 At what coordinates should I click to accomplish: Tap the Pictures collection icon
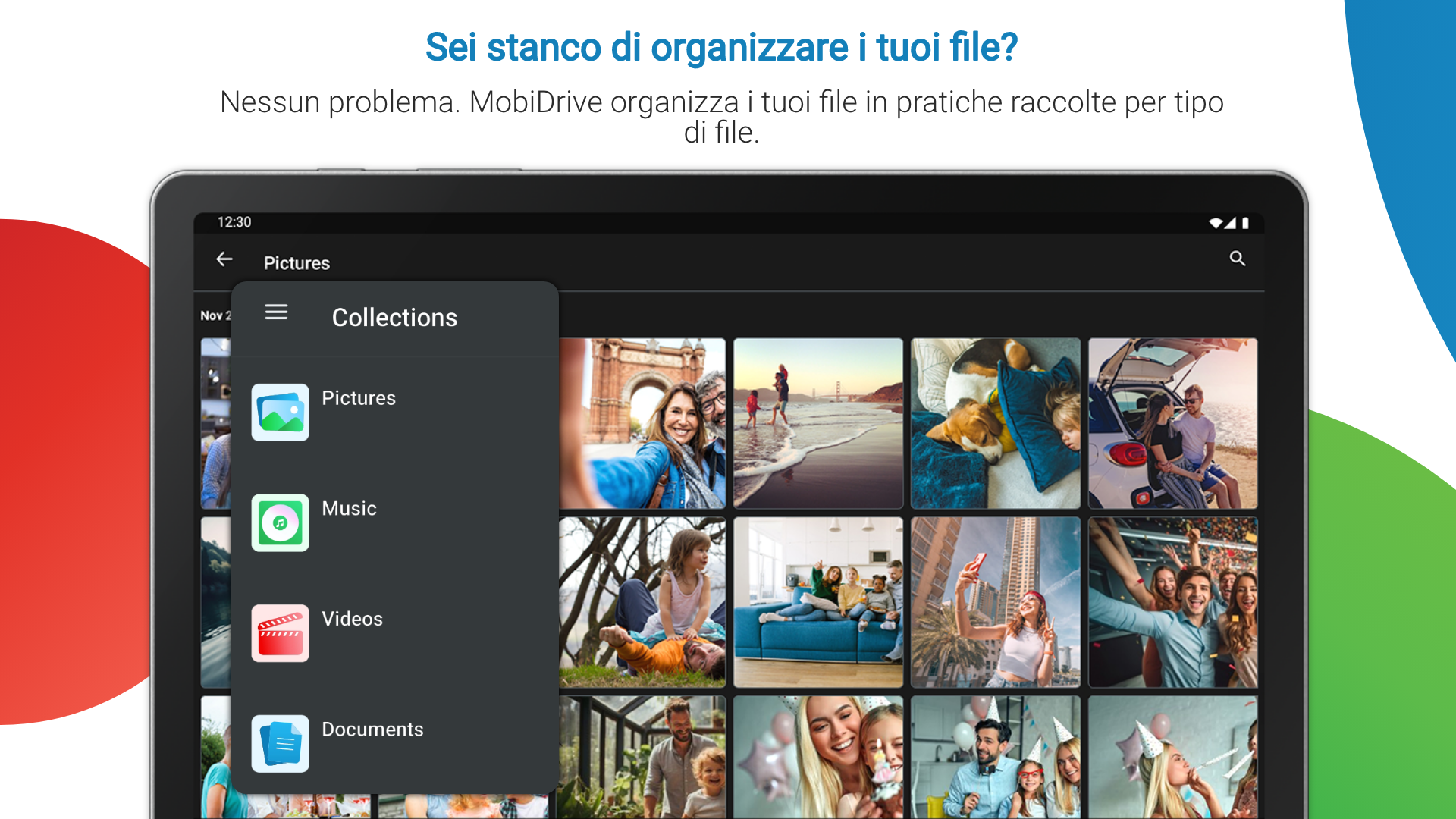click(280, 413)
